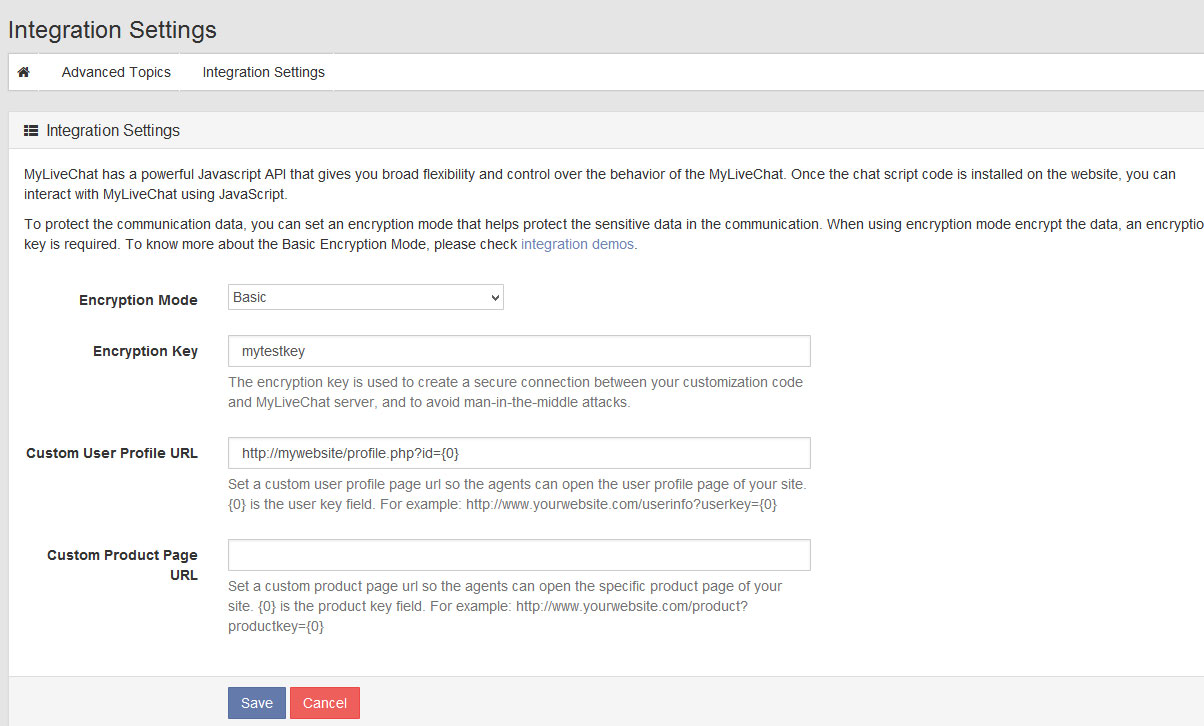Click the list icon beside Integration Settings panel title
The height and width of the screenshot is (726, 1204).
31,131
